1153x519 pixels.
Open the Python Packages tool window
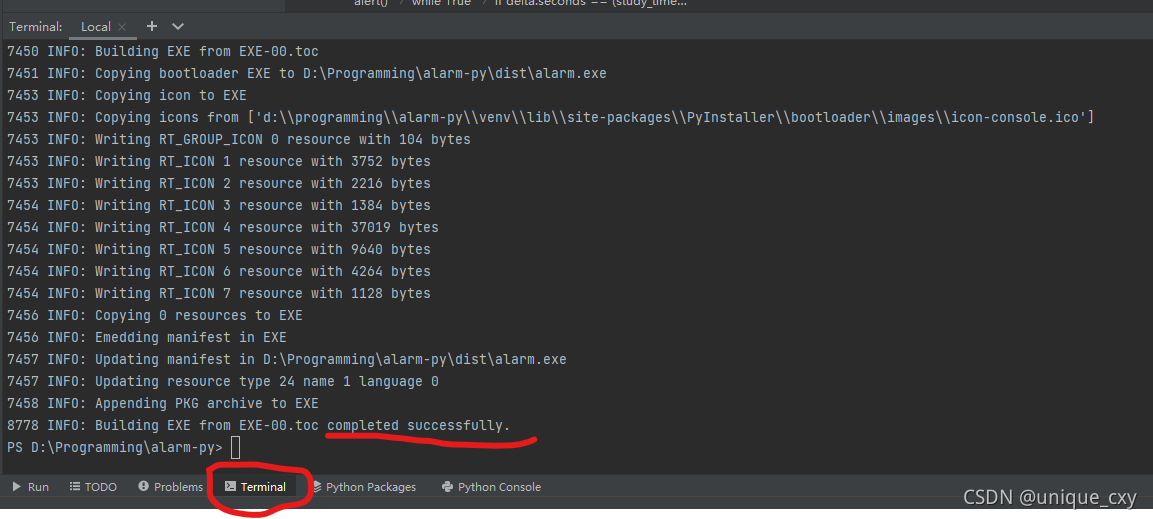(x=364, y=487)
